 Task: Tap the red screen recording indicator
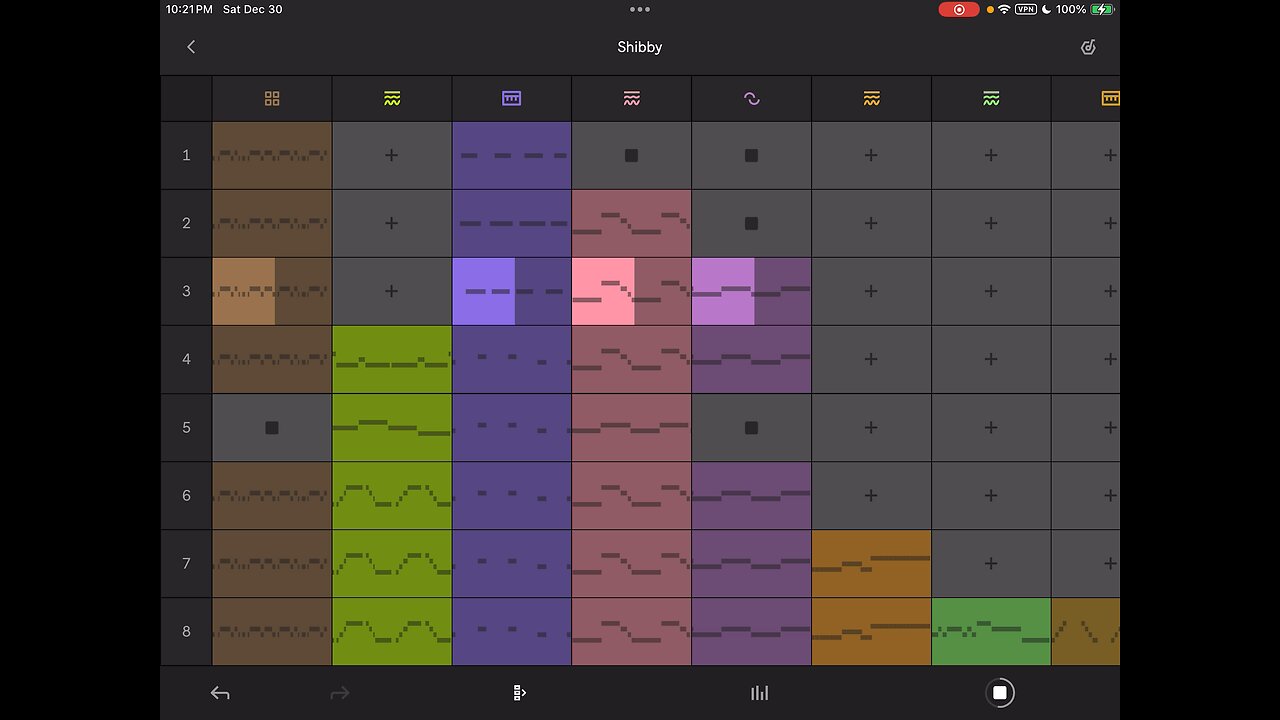(959, 9)
